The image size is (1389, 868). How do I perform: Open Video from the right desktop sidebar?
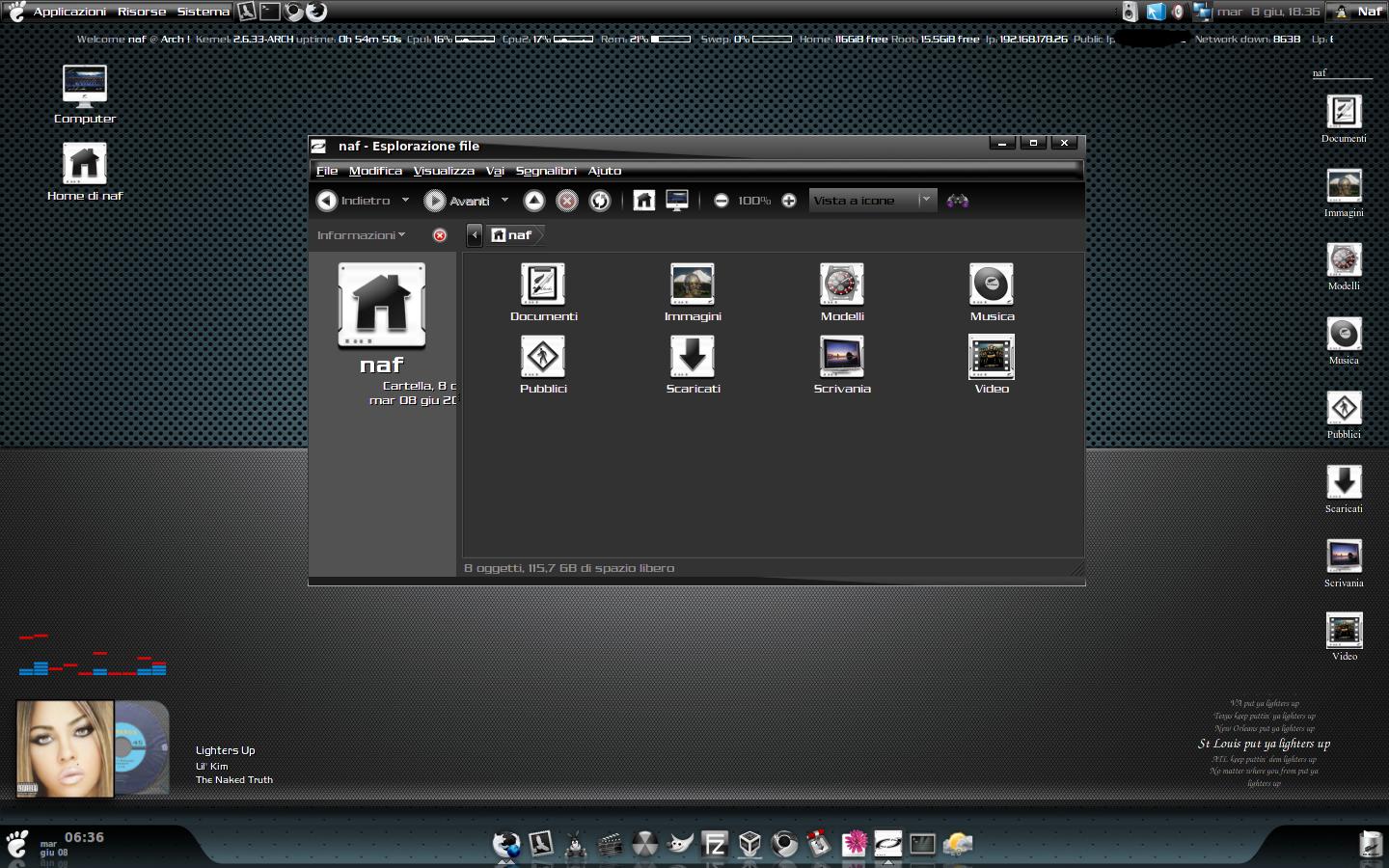pos(1344,637)
